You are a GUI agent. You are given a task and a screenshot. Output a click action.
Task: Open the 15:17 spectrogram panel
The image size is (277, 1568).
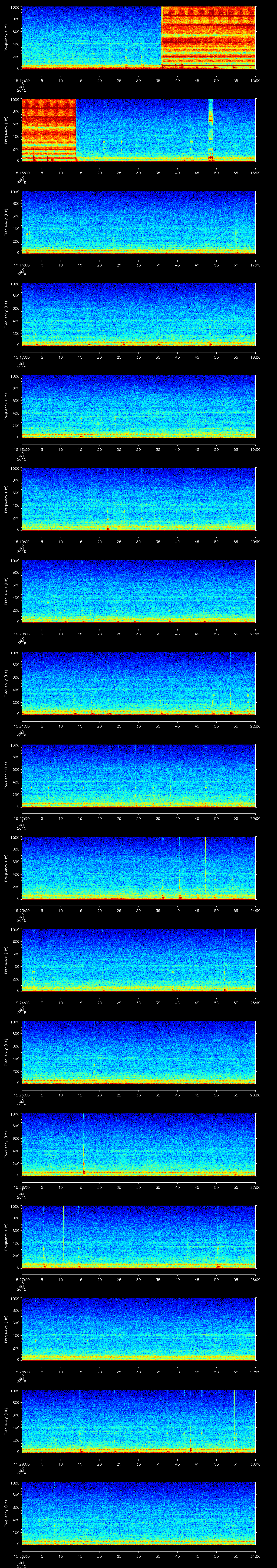point(138,314)
